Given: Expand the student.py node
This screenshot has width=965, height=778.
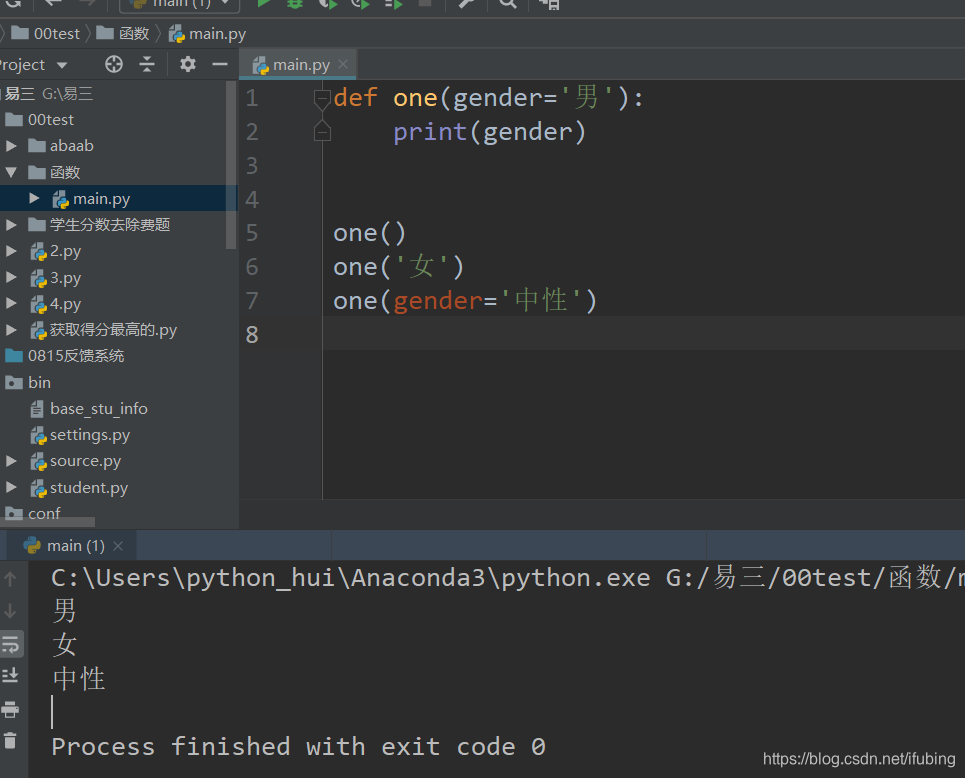Looking at the screenshot, I should (11, 487).
